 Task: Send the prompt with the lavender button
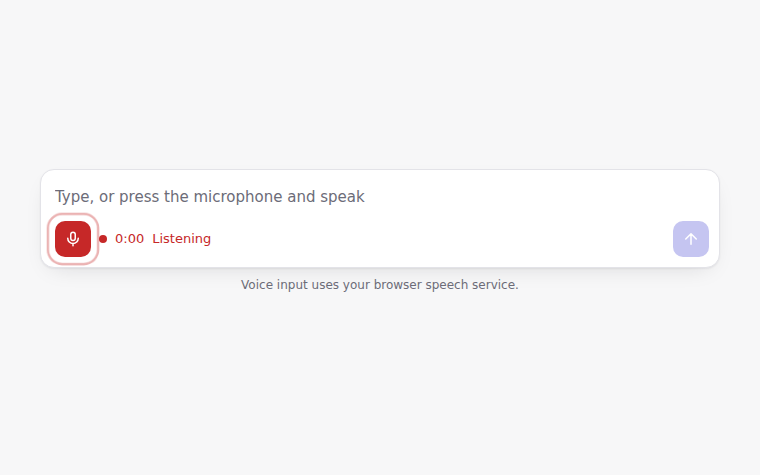[691, 239]
